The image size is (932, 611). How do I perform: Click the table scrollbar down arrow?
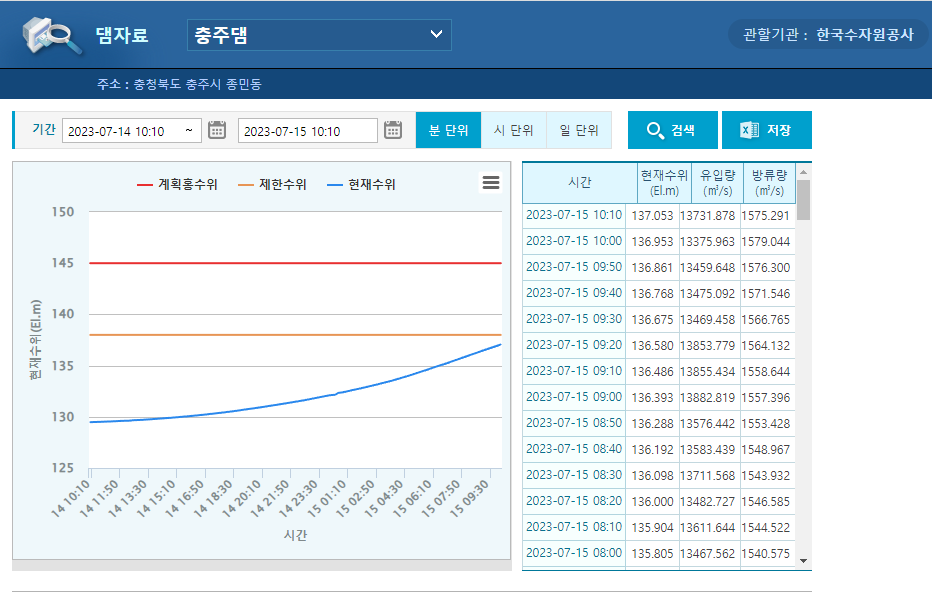pyautogui.click(x=804, y=560)
